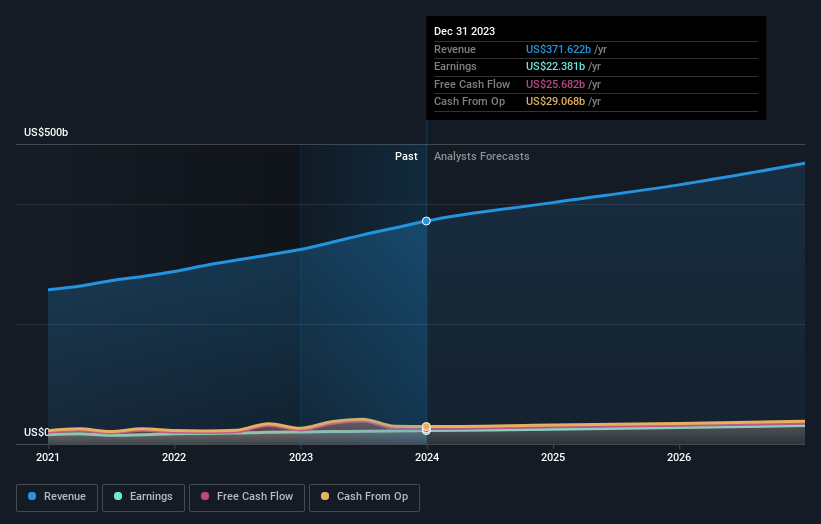Click the Analysts Forecasts label

pos(482,156)
